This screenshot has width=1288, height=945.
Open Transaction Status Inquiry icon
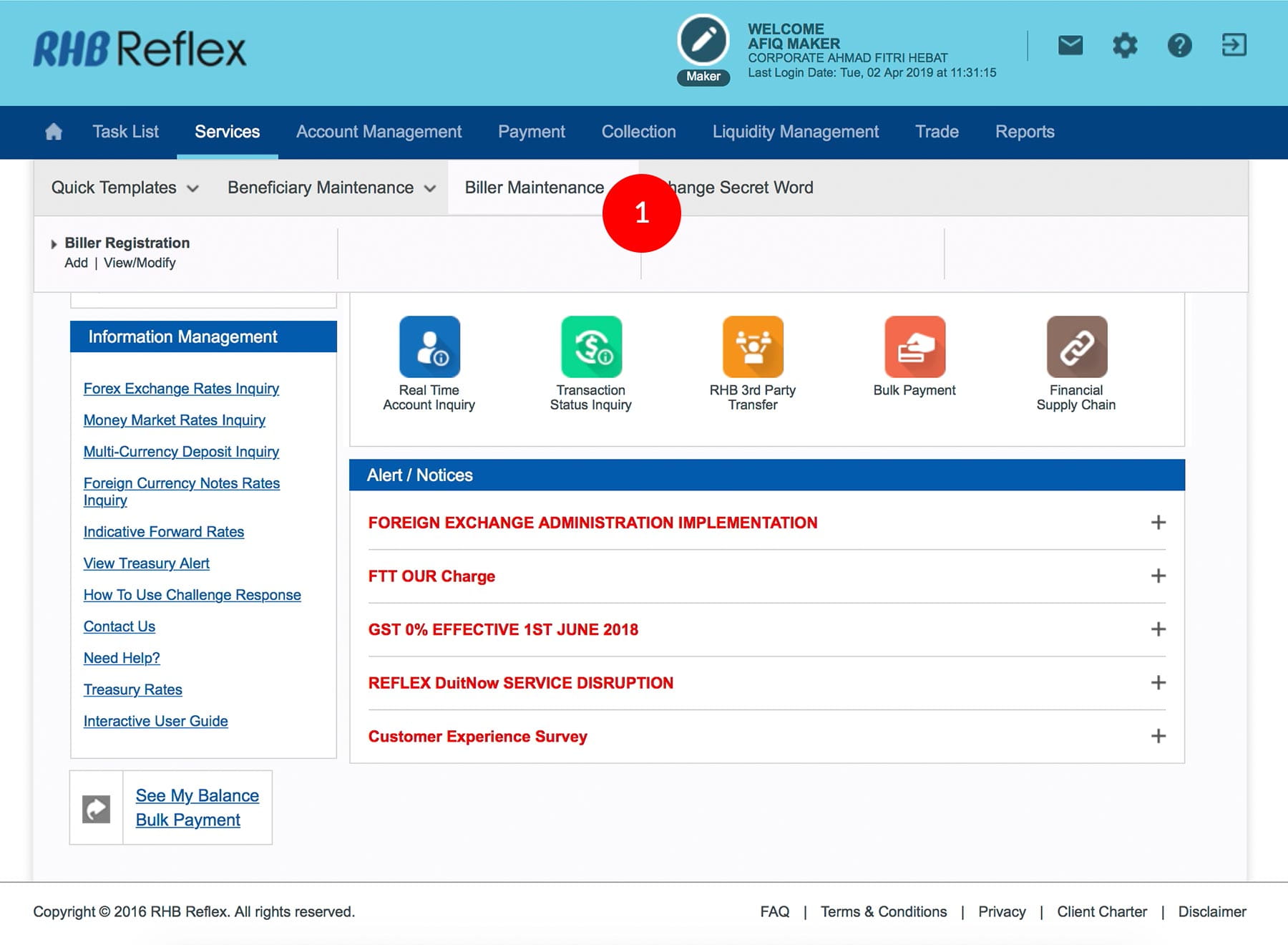591,347
